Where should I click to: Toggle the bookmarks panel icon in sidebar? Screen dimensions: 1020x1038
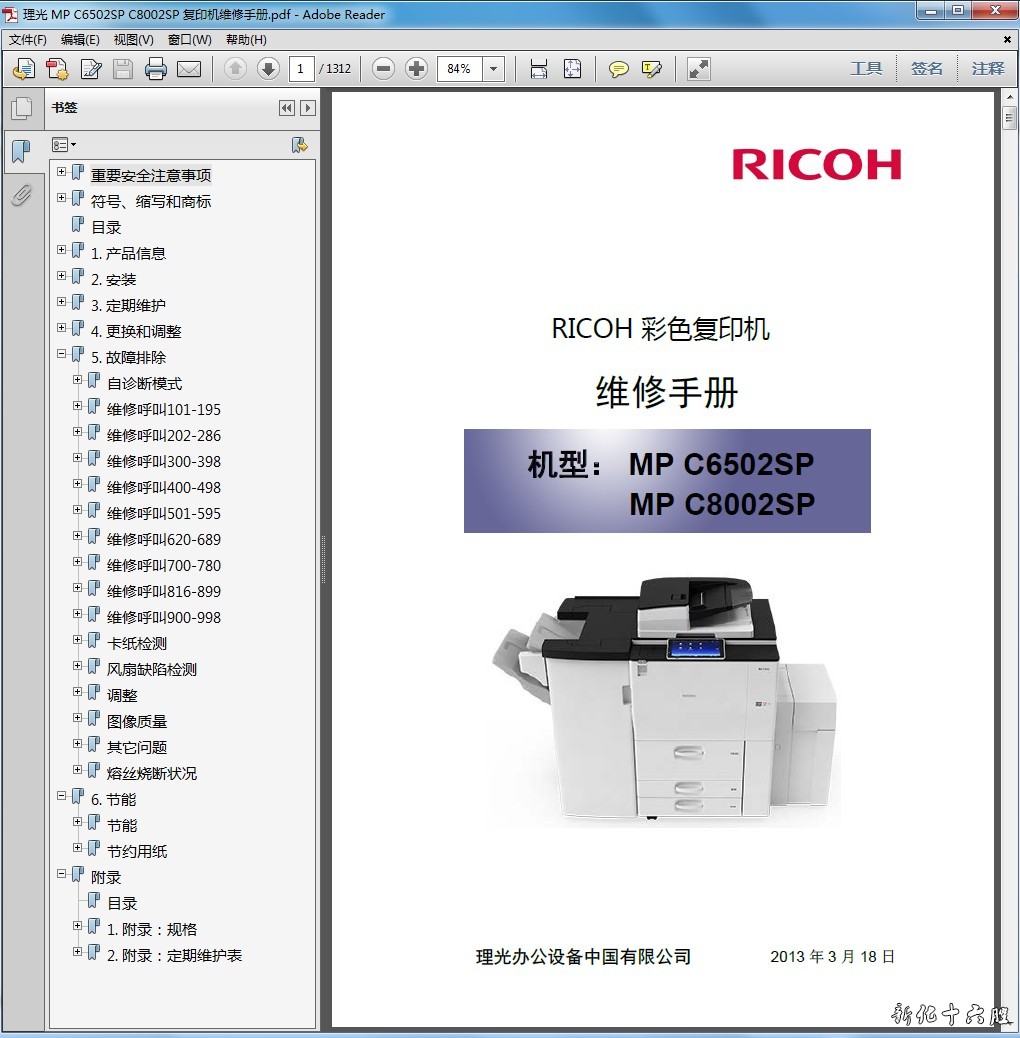[x=20, y=151]
